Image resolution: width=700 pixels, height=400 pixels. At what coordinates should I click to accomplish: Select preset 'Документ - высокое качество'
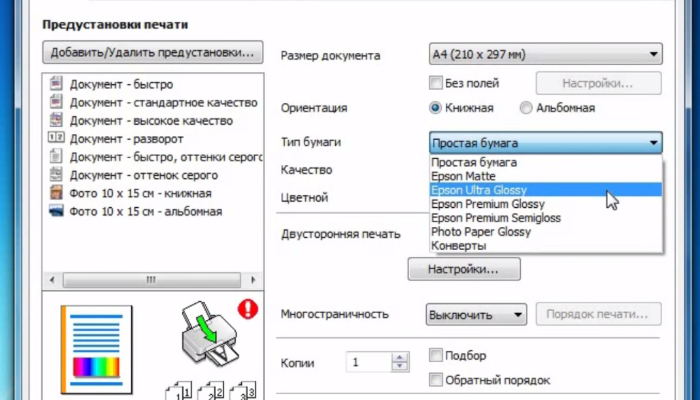151,121
